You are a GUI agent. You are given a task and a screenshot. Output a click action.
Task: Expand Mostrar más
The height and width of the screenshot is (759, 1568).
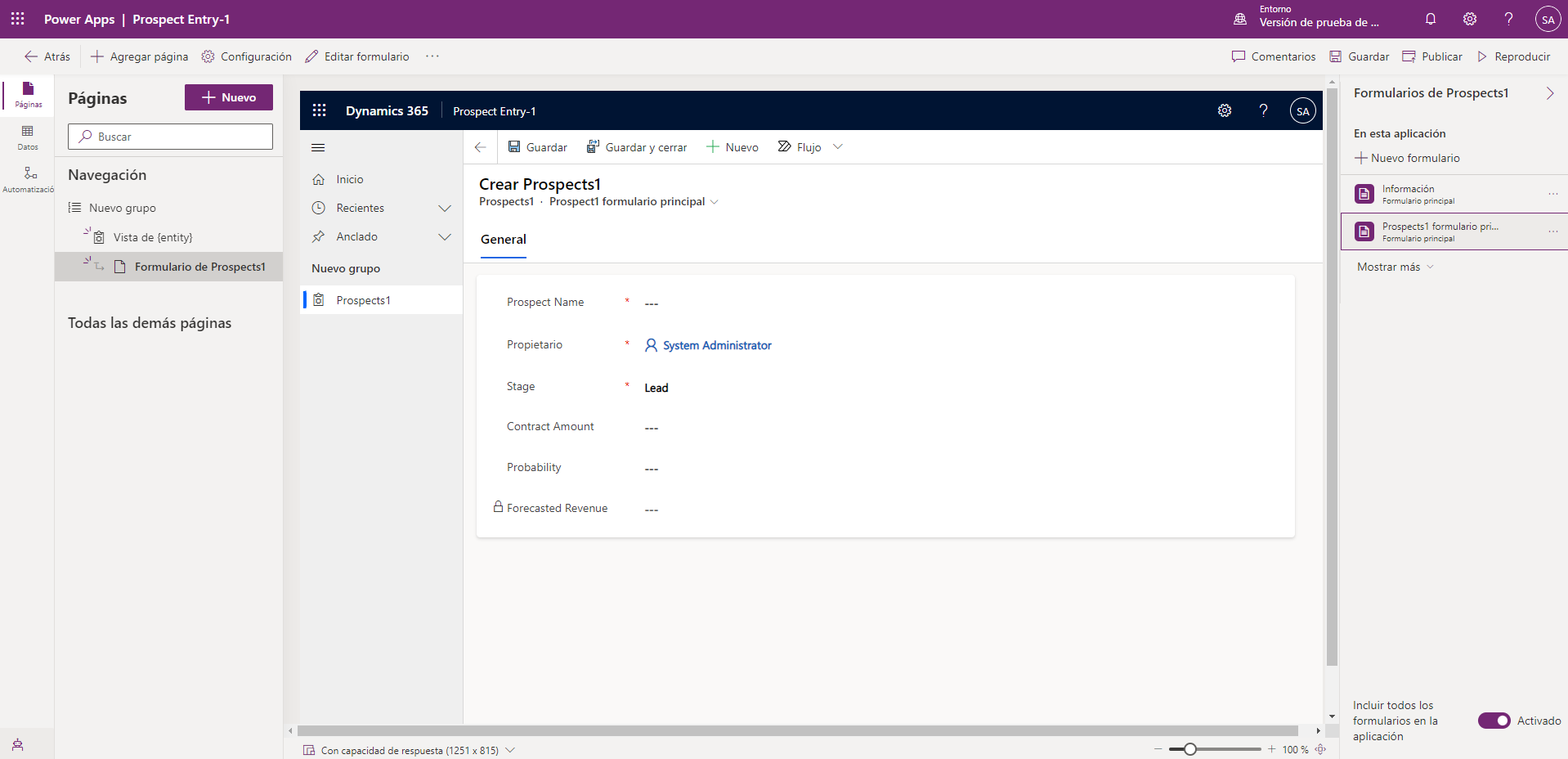[x=1396, y=267]
